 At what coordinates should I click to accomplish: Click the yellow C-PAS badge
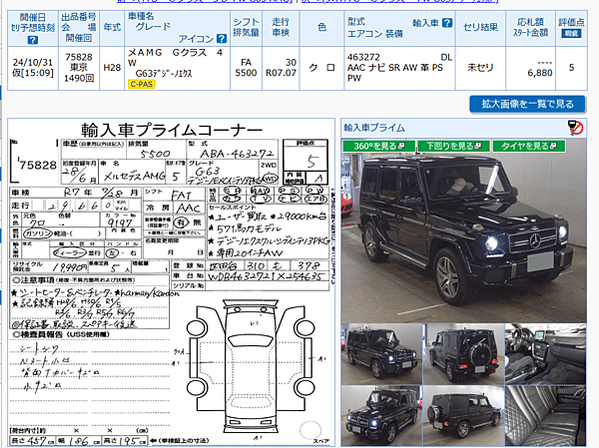pos(141,84)
